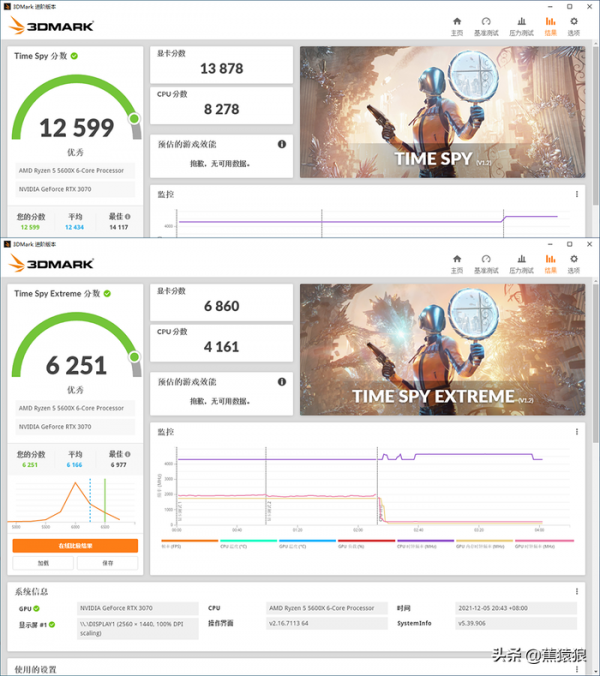
Task: Open 压力测试 stress tests in the lower window
Action: pos(521,263)
